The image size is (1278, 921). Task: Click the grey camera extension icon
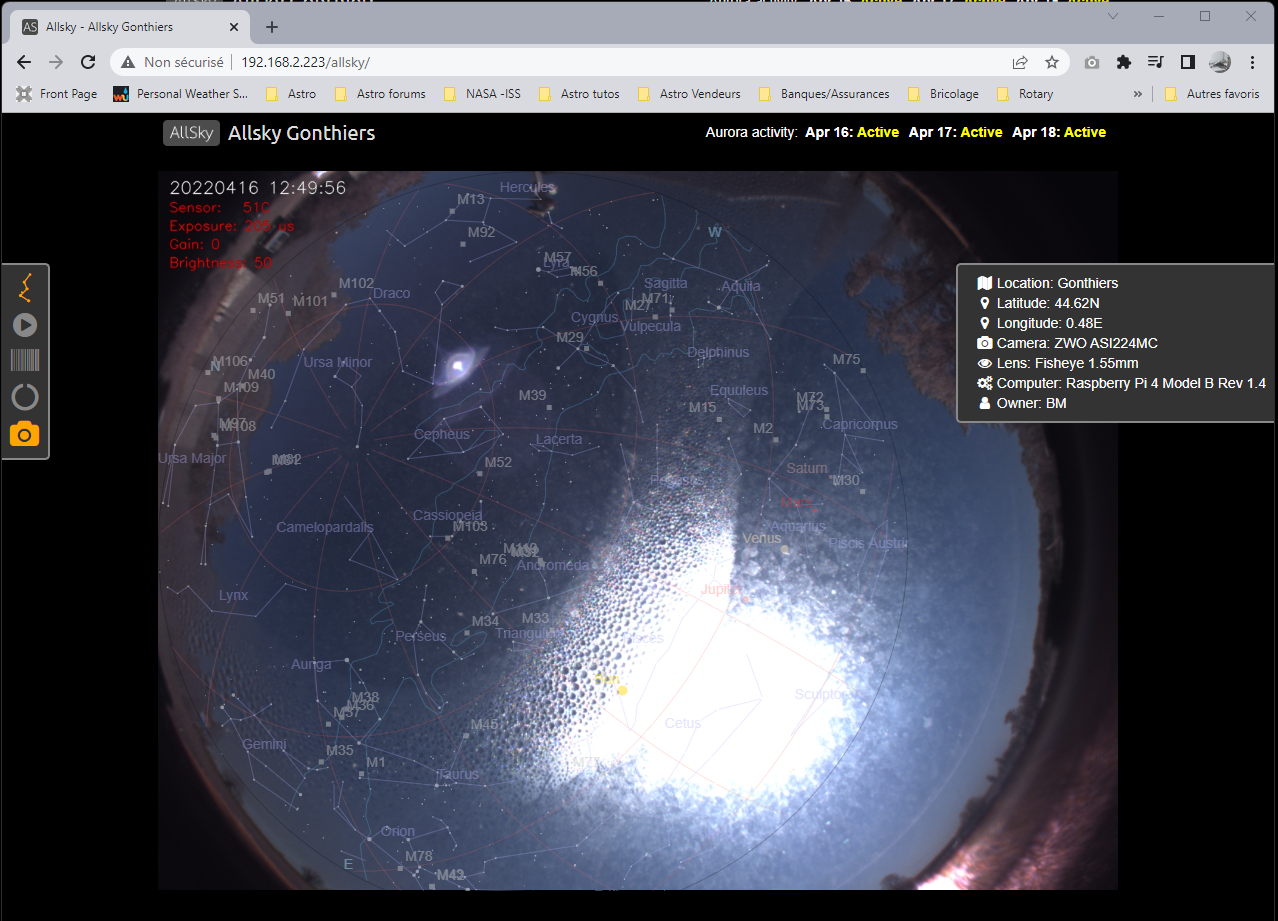point(1092,62)
